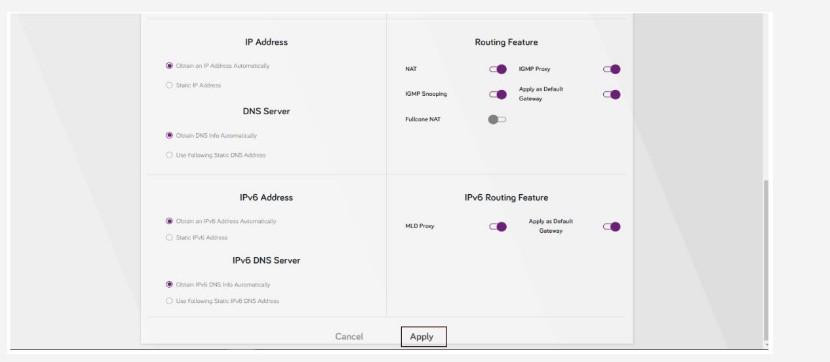Turn off IGMP Snooping switch
830x362 pixels.
tap(498, 95)
